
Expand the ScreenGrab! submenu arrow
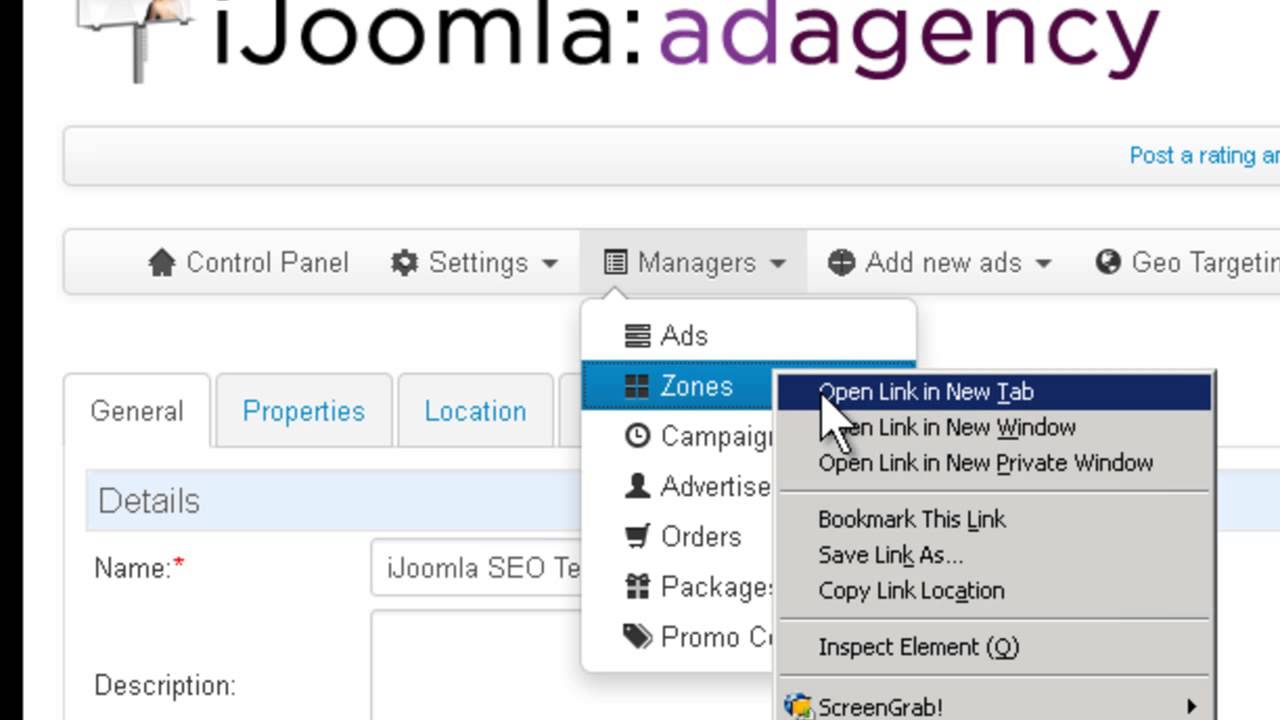coord(1191,707)
